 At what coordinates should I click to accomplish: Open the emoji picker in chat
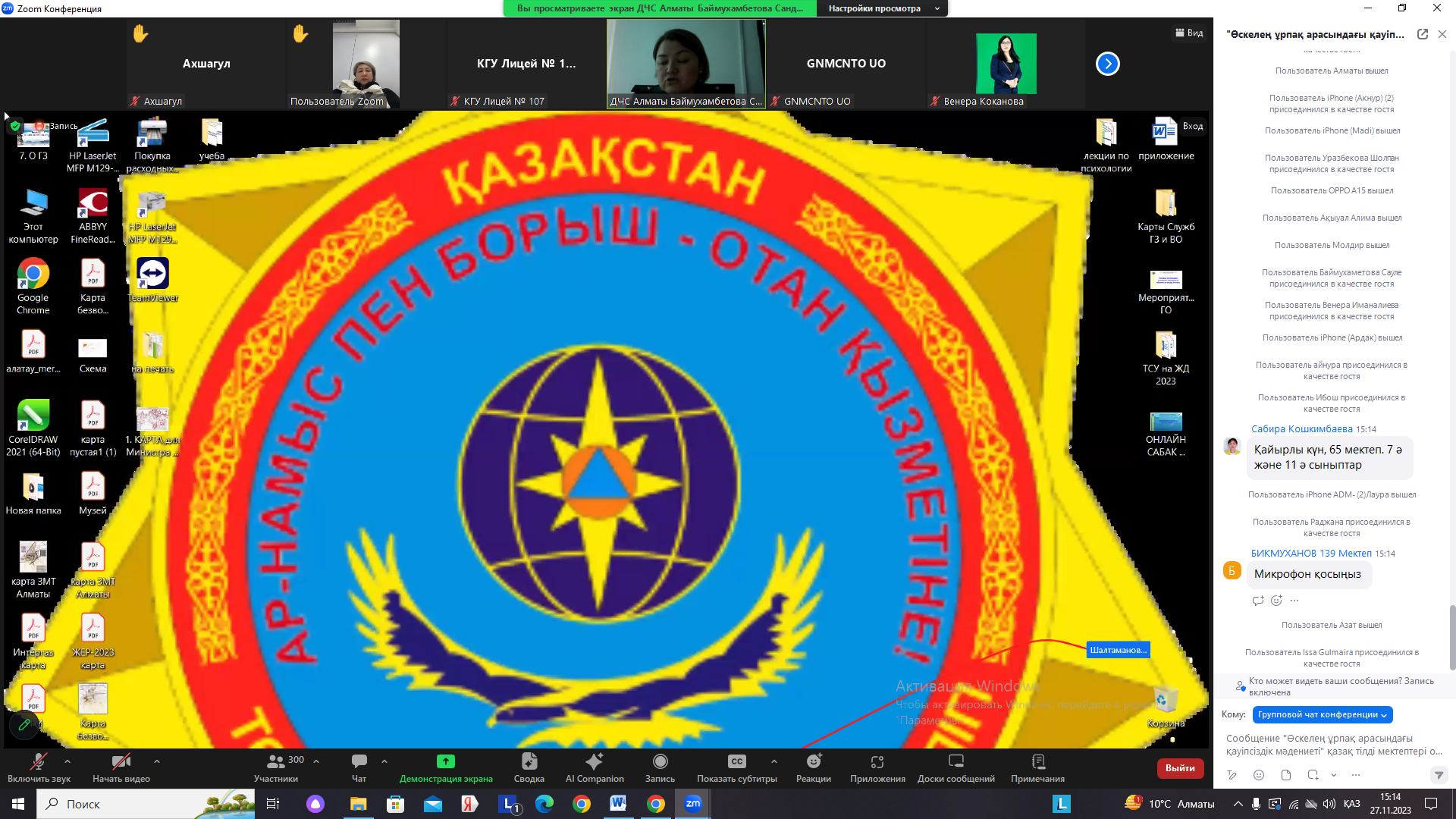(x=1259, y=775)
